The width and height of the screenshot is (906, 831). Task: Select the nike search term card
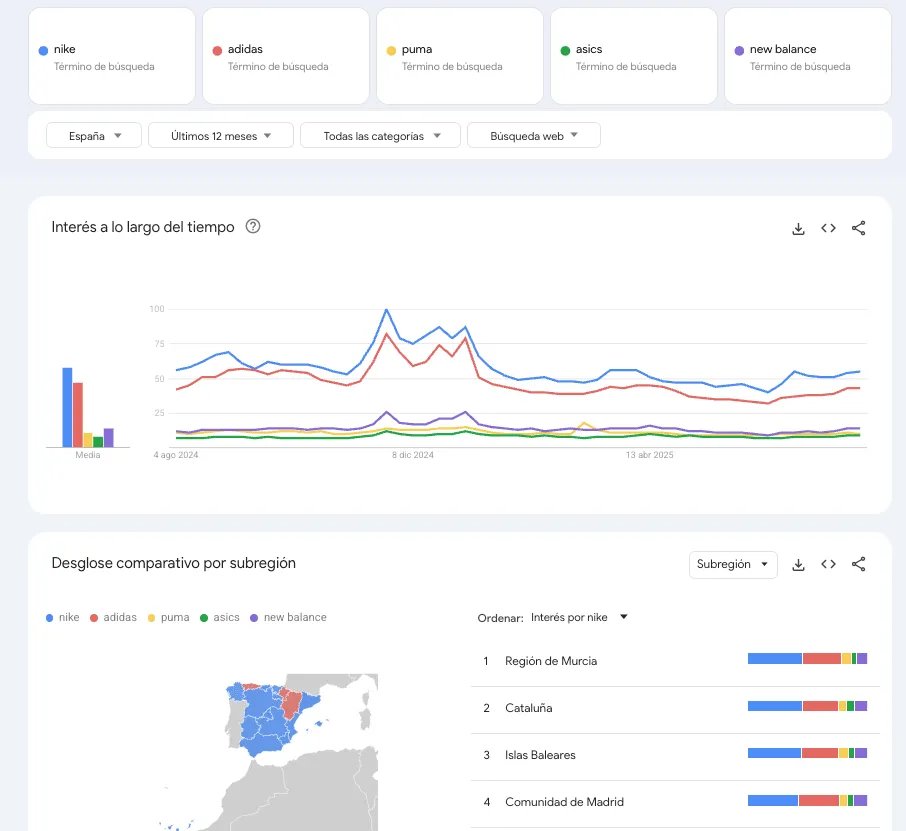pos(112,56)
